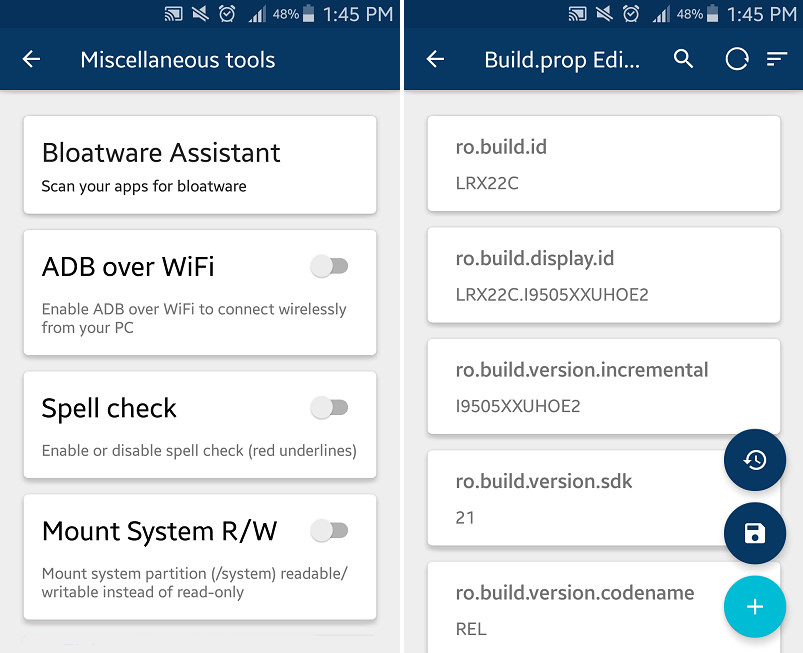
Task: Open search in Build.prop Editor
Action: 683,59
